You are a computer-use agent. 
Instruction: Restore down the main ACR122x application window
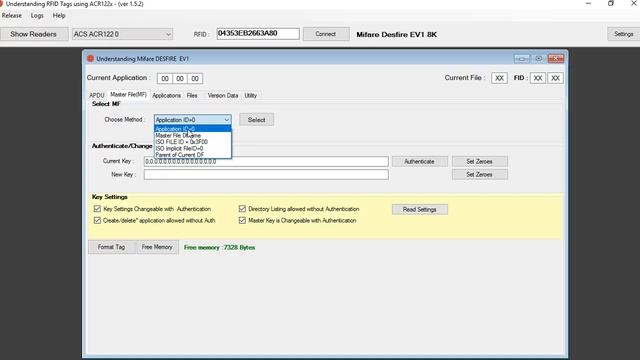tap(611, 4)
